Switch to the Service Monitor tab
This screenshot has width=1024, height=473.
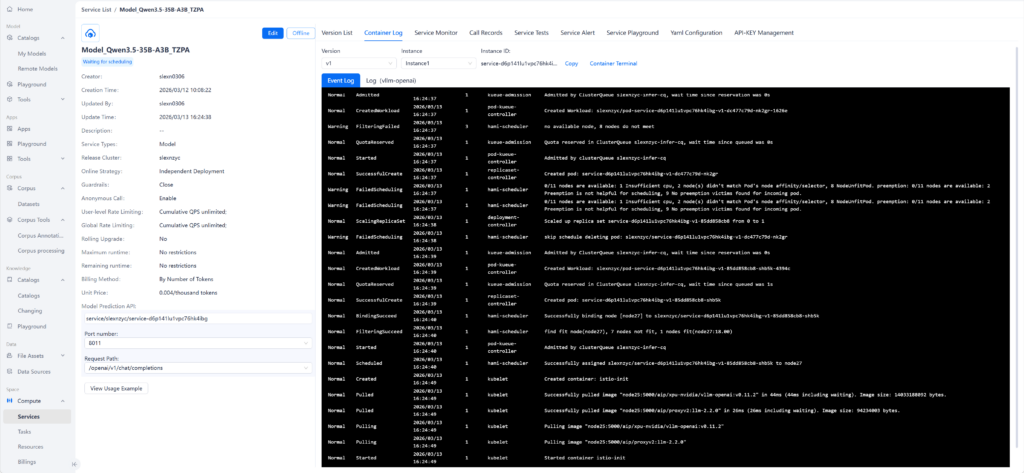(436, 32)
